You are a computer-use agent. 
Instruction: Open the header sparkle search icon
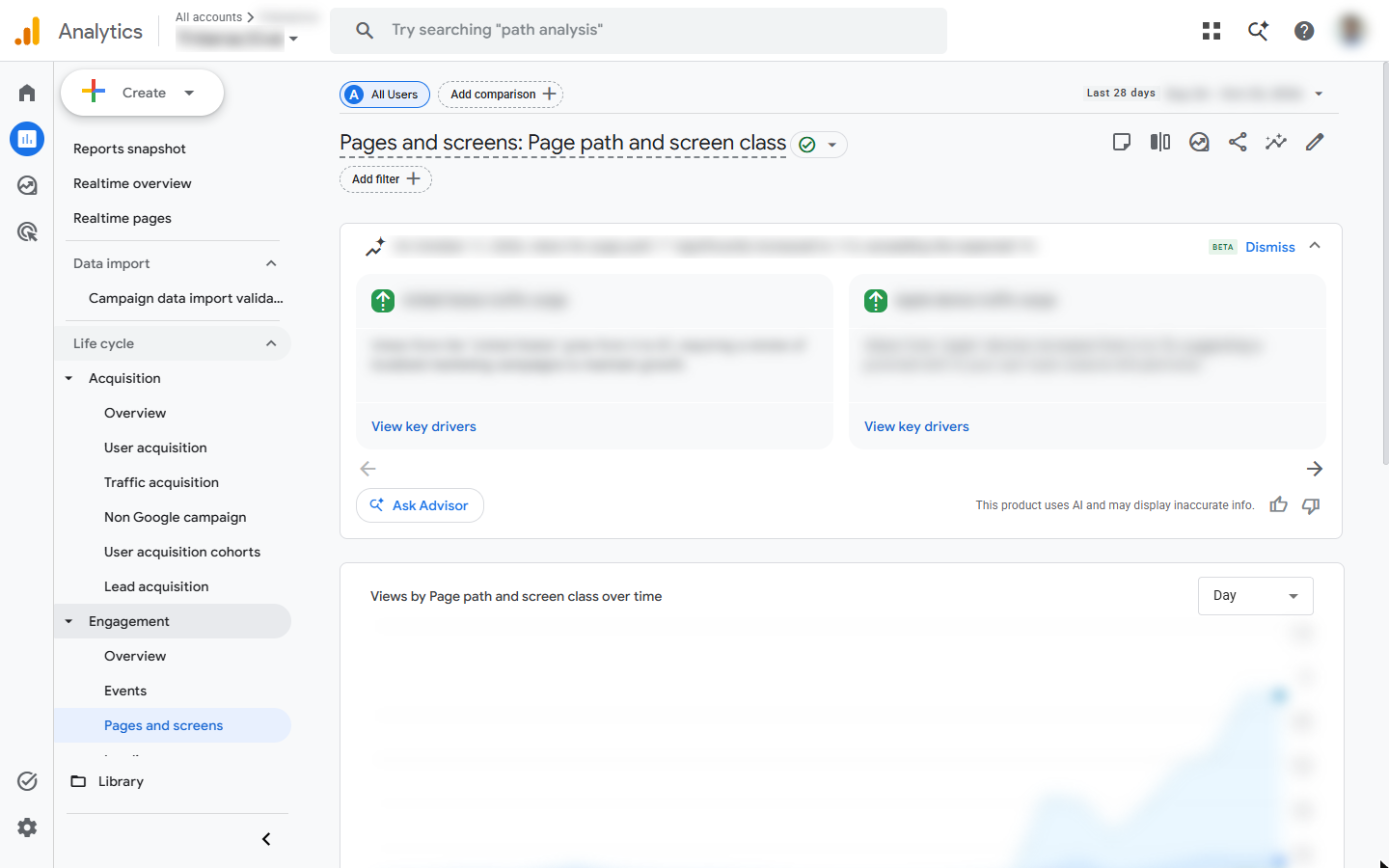tap(1258, 31)
